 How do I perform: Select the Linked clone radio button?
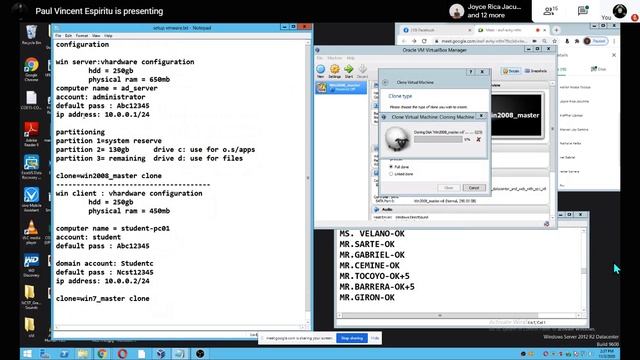click(391, 174)
